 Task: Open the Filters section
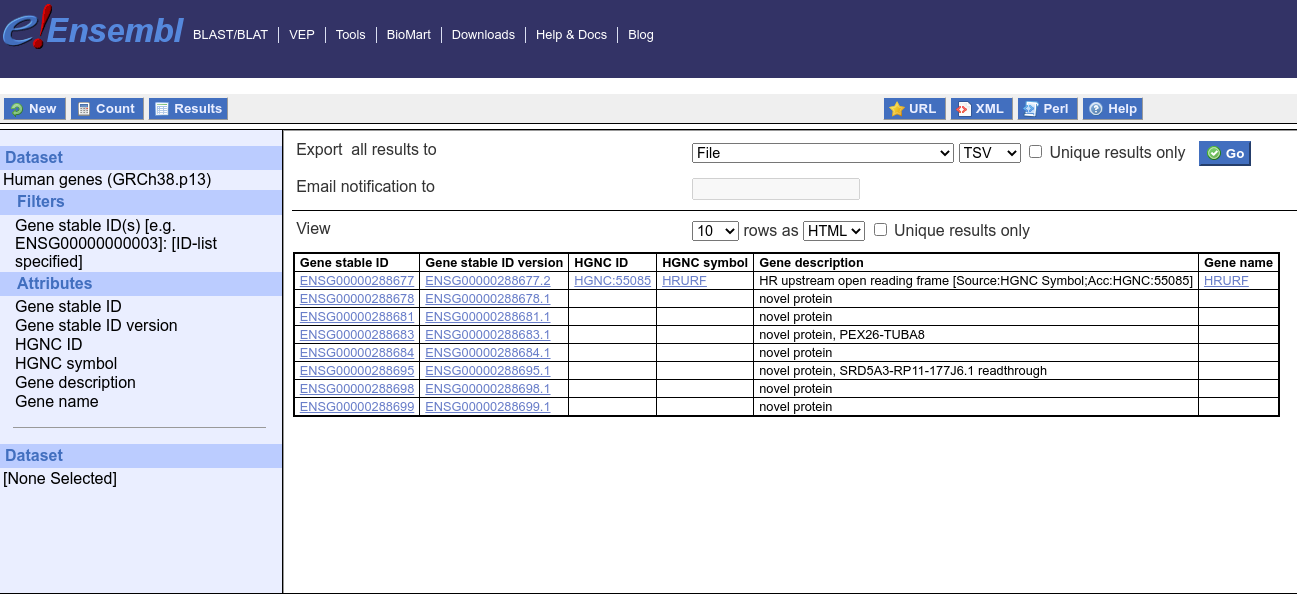click(40, 202)
